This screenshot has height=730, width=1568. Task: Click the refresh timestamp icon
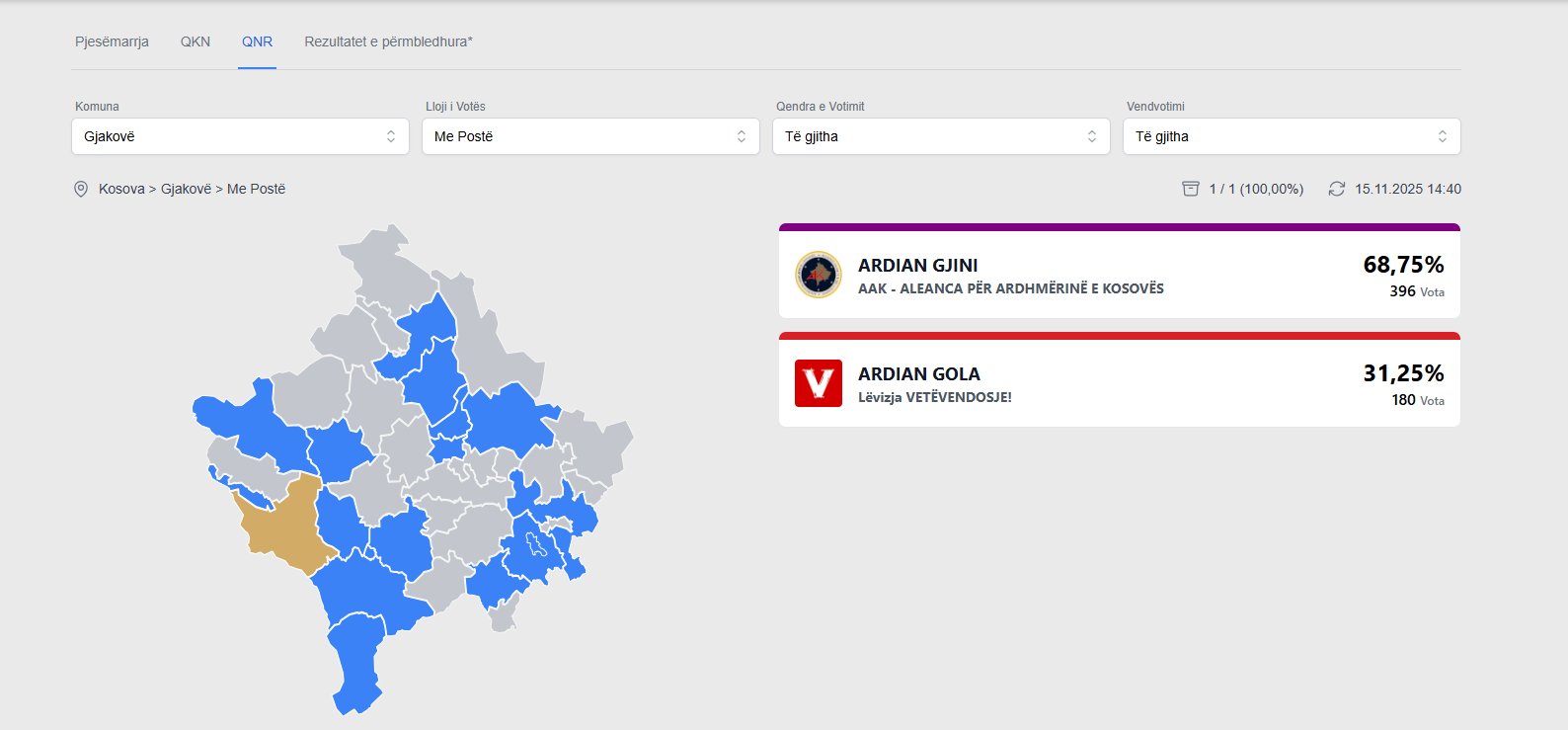click(1337, 189)
